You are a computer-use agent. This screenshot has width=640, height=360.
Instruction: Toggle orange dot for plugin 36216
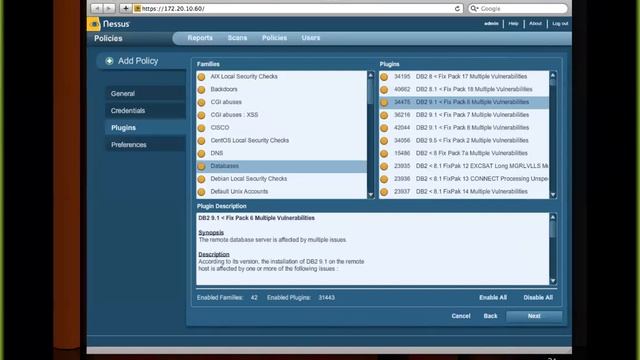tap(384, 115)
